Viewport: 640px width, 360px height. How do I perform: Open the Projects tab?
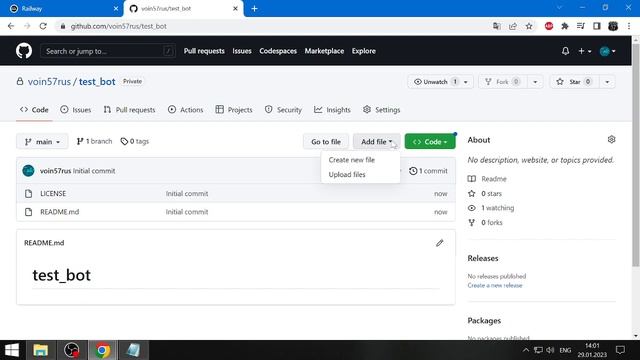pyautogui.click(x=234, y=110)
